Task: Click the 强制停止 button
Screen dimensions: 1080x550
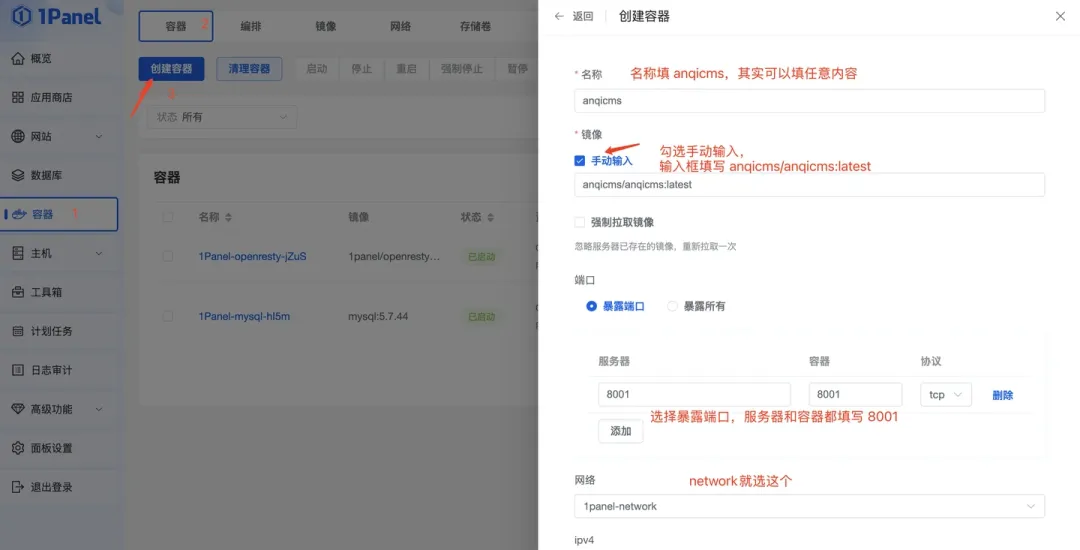Action: coord(461,69)
